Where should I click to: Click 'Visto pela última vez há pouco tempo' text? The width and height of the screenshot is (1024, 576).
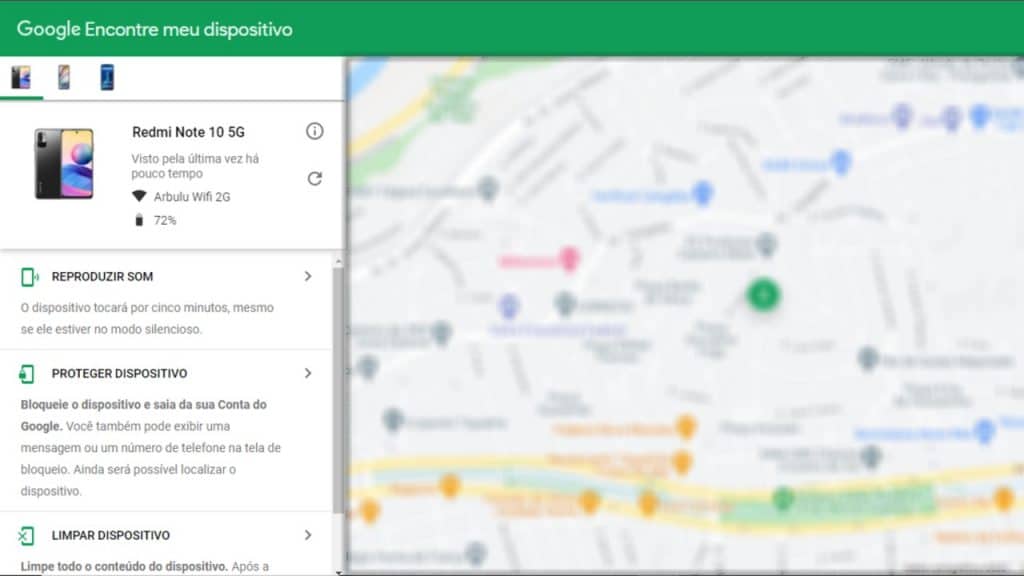pos(195,166)
